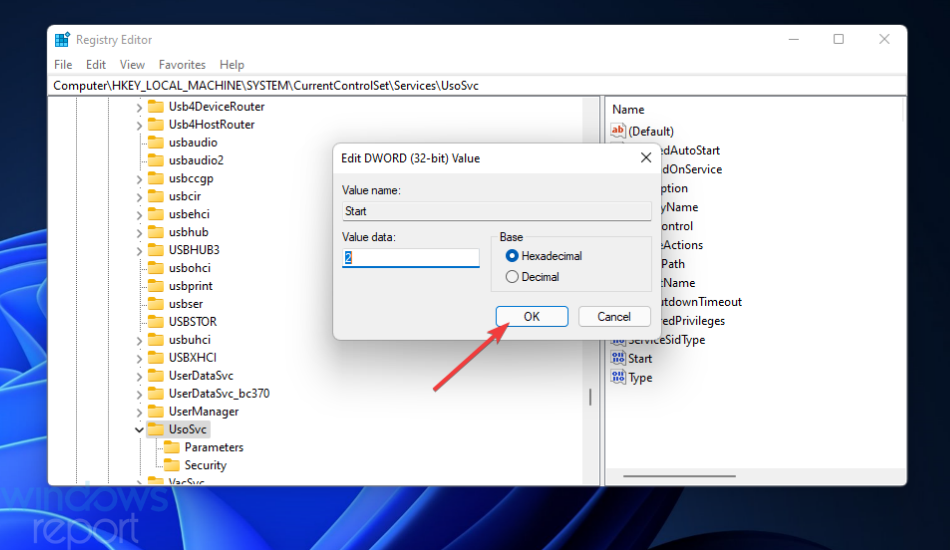
Task: Click the Value name field showing Start
Action: (x=497, y=211)
